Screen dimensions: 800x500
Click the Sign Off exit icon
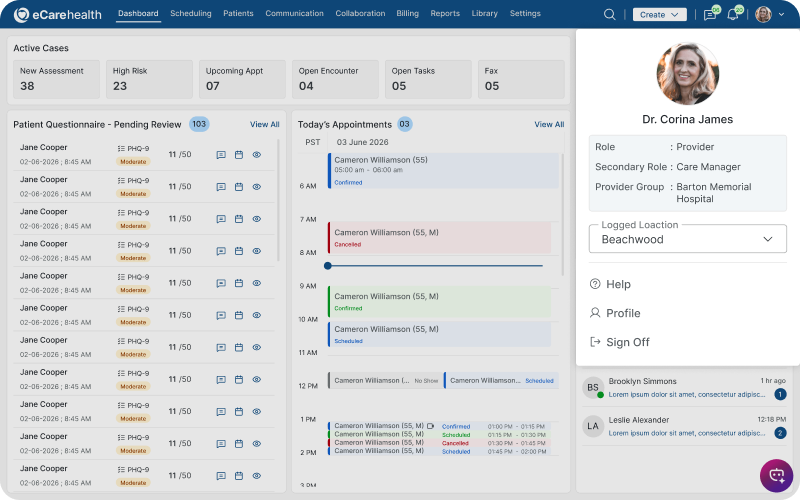pos(595,342)
